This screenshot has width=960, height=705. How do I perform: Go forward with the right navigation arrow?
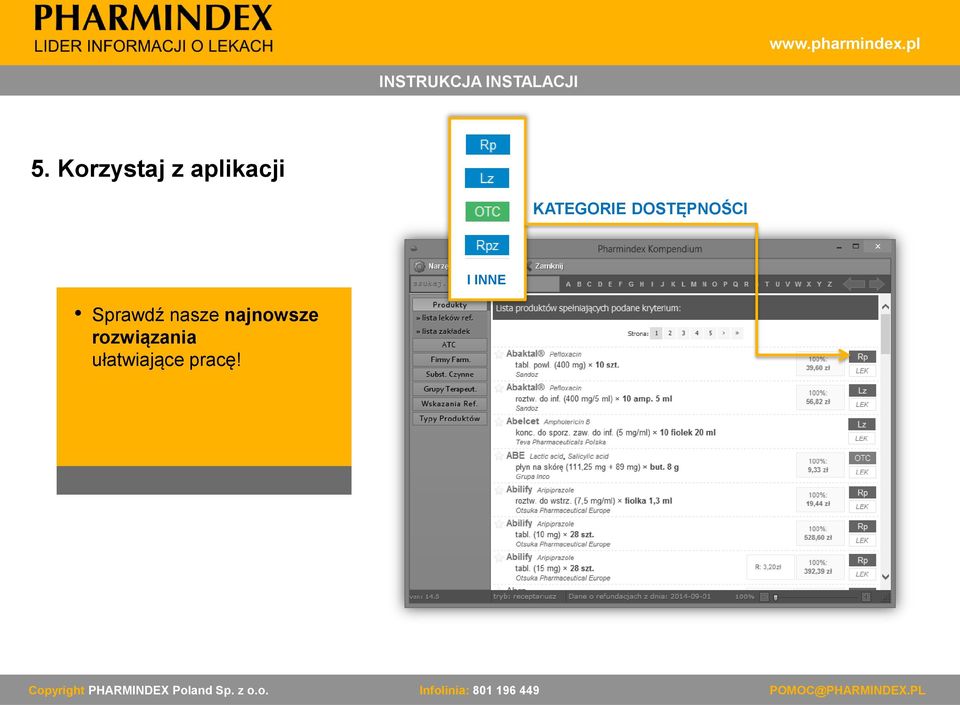pyautogui.click(x=877, y=284)
